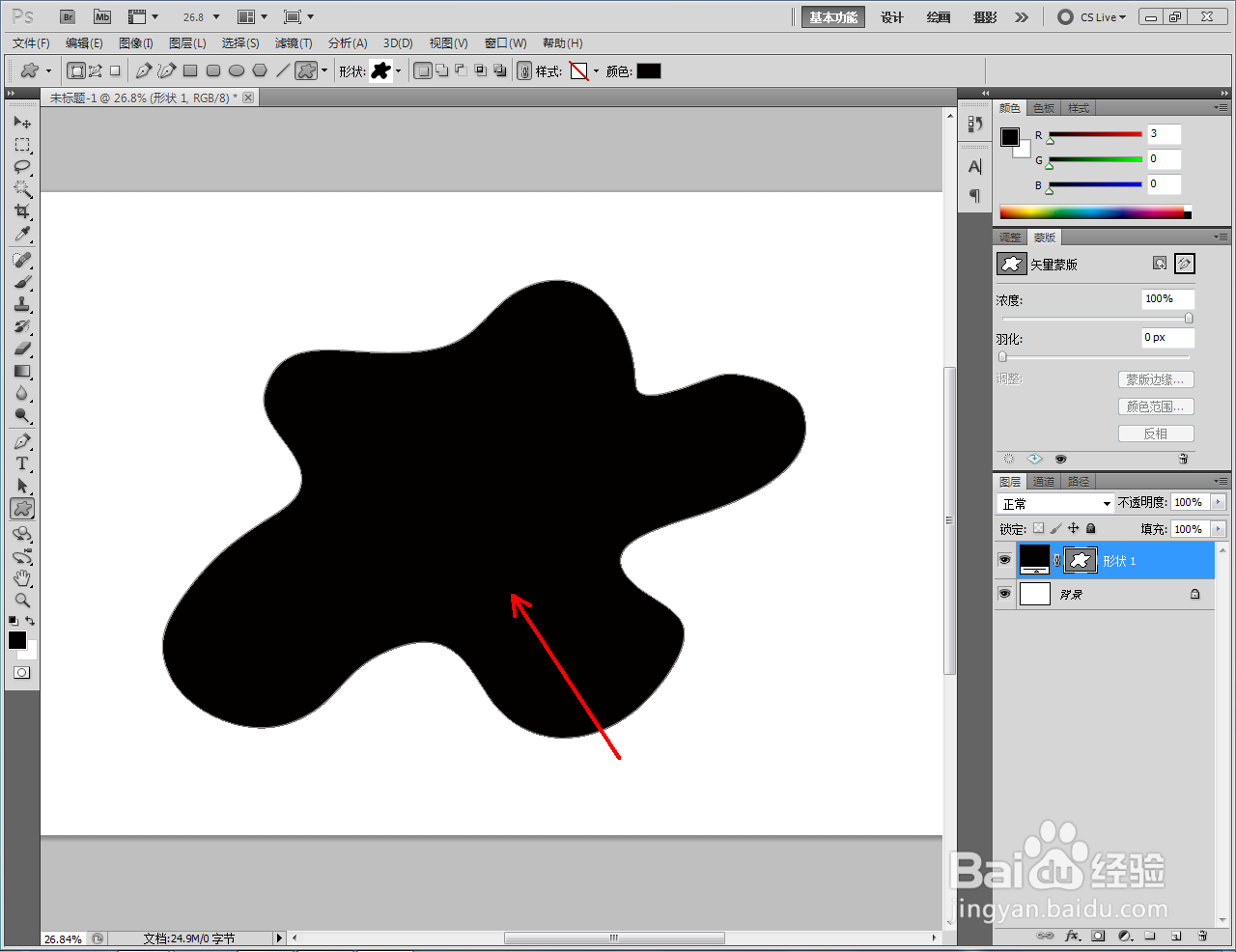Image resolution: width=1236 pixels, height=952 pixels.
Task: Create a new group with the folder icon
Action: (x=1150, y=936)
